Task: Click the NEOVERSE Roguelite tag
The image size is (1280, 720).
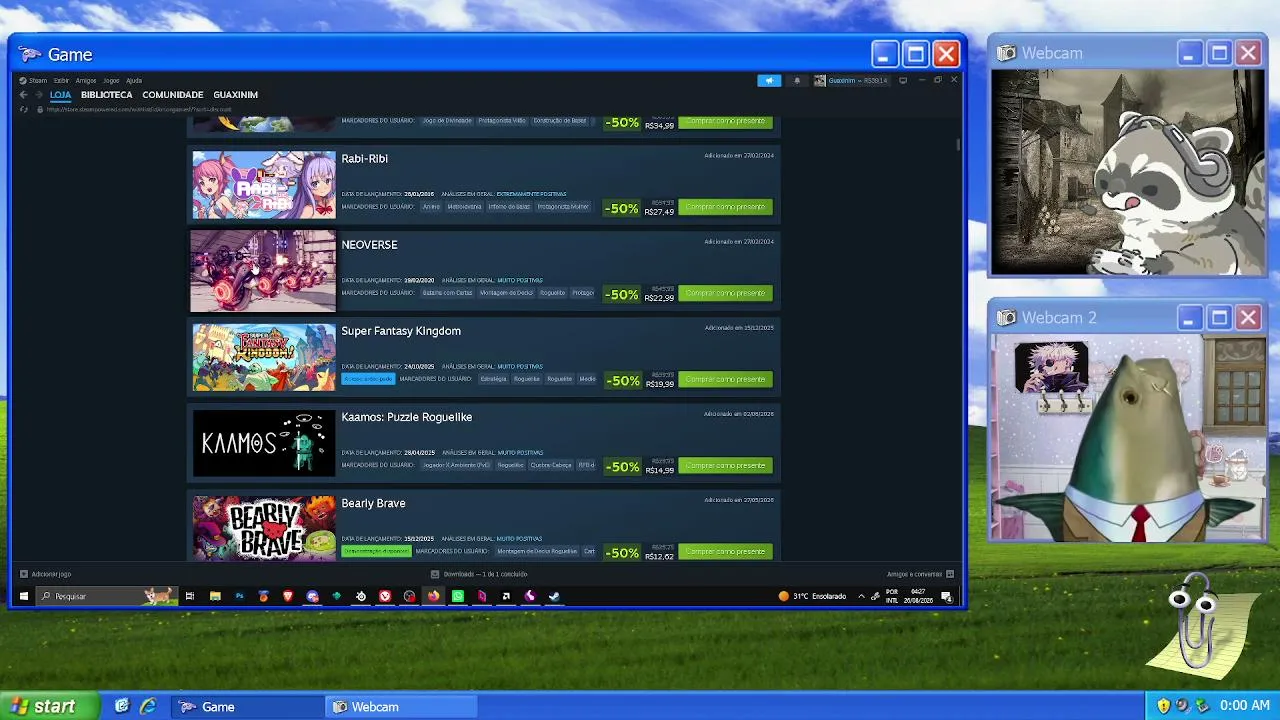Action: coord(553,293)
